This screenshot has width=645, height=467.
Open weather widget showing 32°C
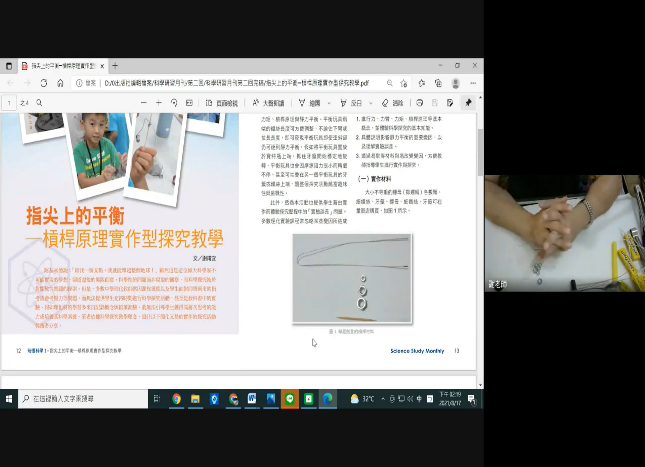point(362,399)
